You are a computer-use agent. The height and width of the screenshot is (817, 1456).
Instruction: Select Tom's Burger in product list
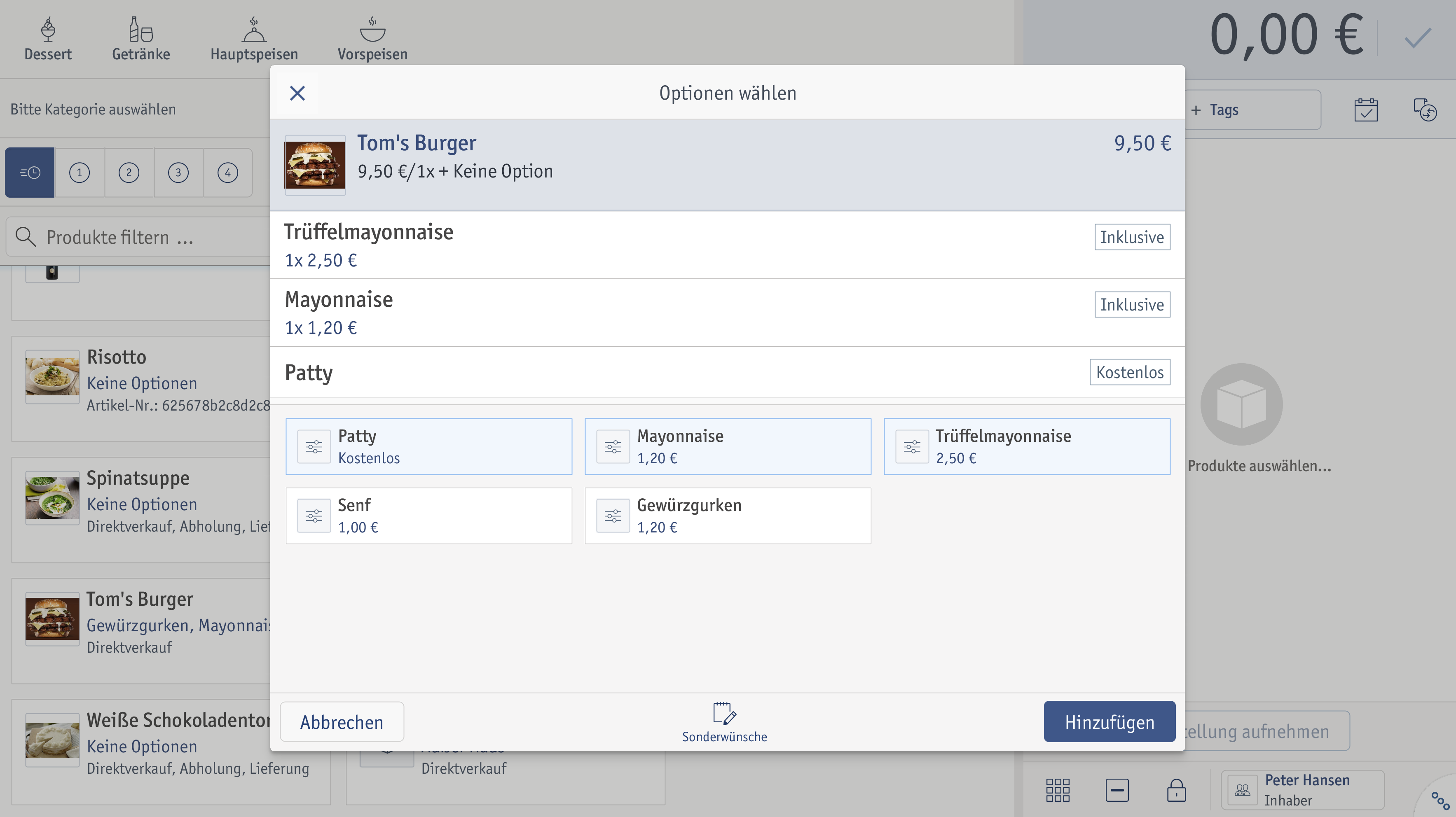tap(141, 630)
